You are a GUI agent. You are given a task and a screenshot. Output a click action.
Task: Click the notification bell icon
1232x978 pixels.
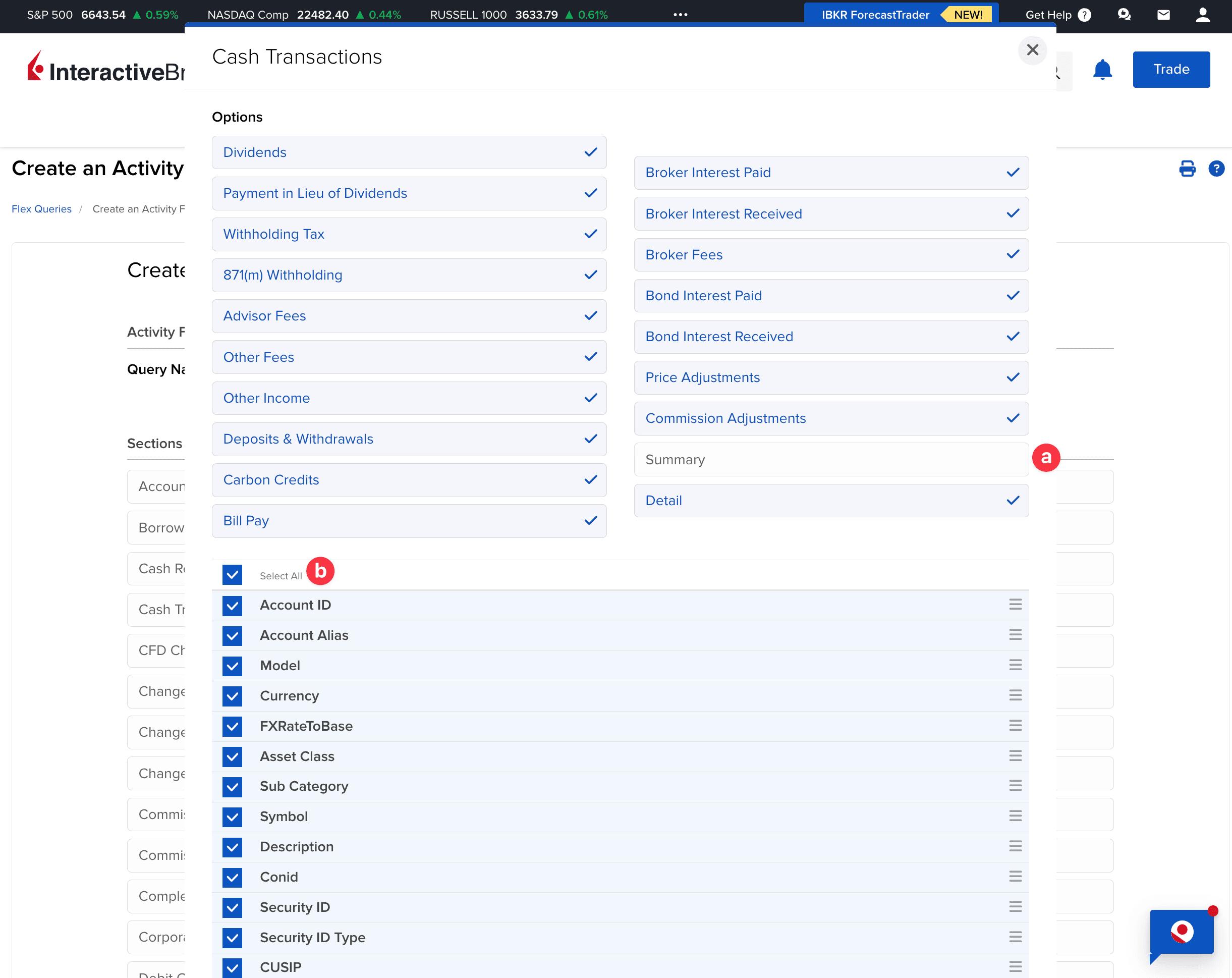pos(1102,70)
